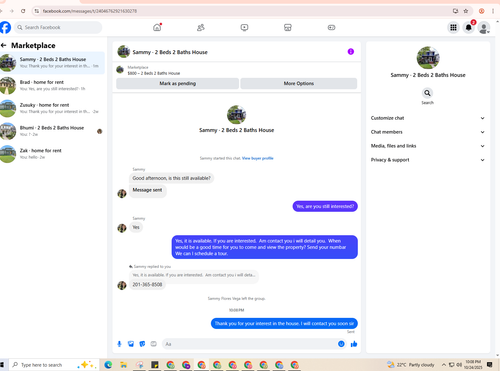Screen dimensions: 500x371
Task: Click Search icon in chat details panel
Action: click(x=427, y=93)
